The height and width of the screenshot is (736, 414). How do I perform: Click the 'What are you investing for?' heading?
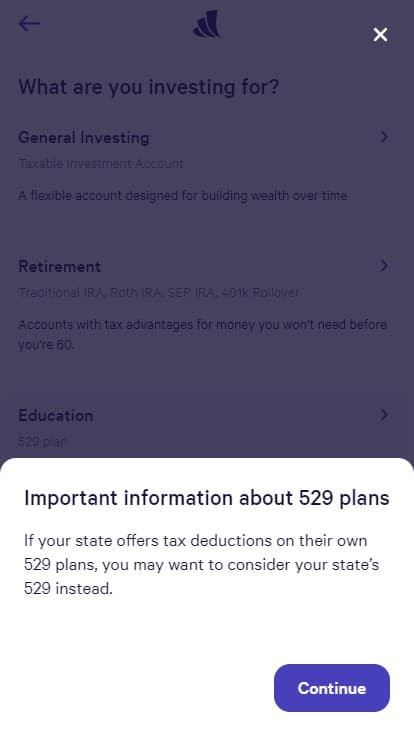(x=148, y=87)
